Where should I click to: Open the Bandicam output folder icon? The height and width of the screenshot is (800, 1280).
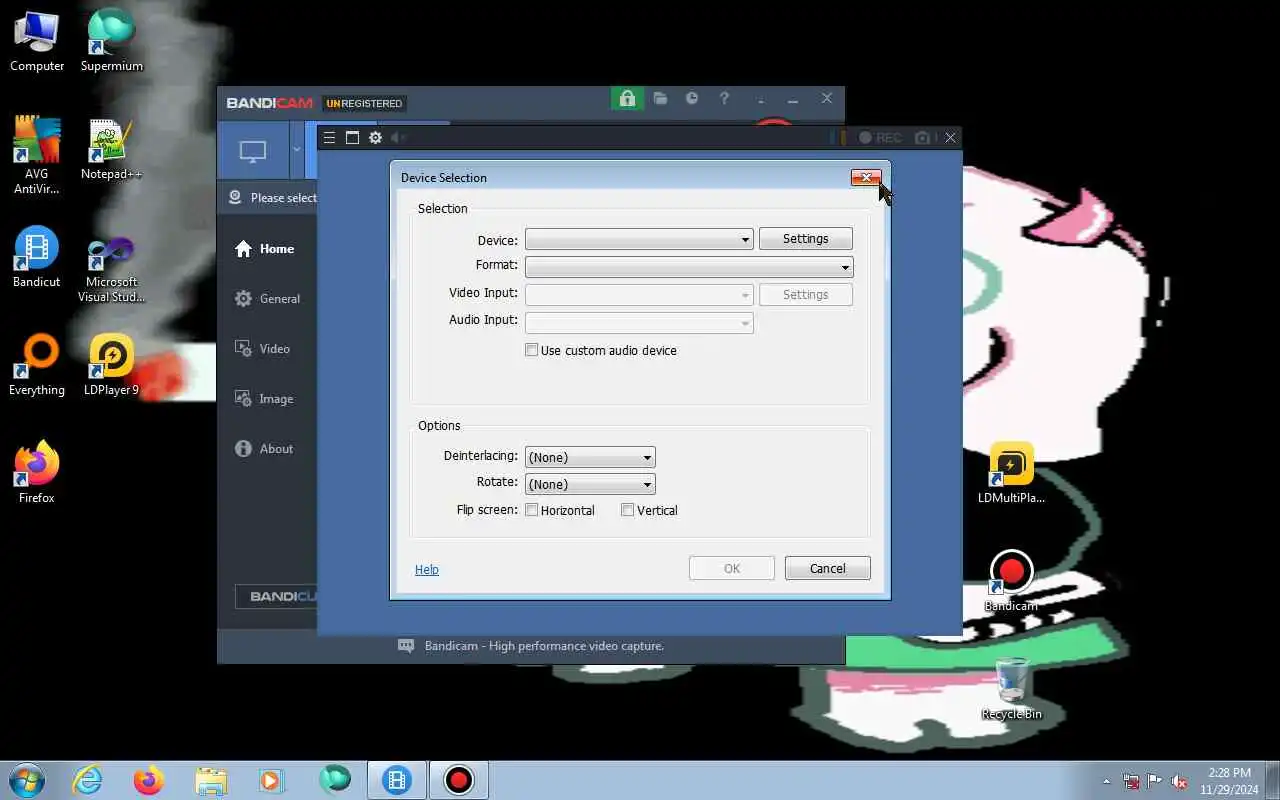pos(660,98)
